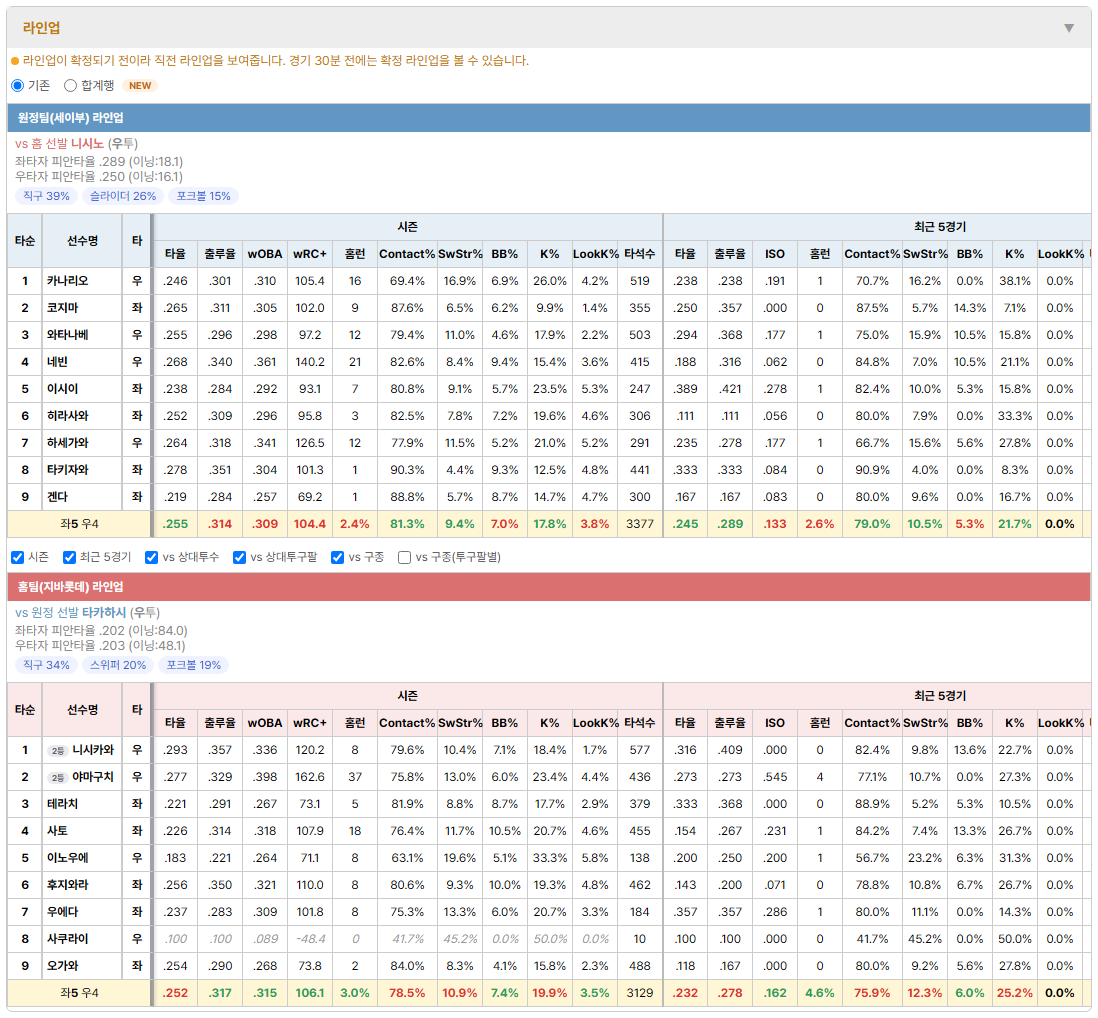Click player name 야마구치

[x=93, y=777]
